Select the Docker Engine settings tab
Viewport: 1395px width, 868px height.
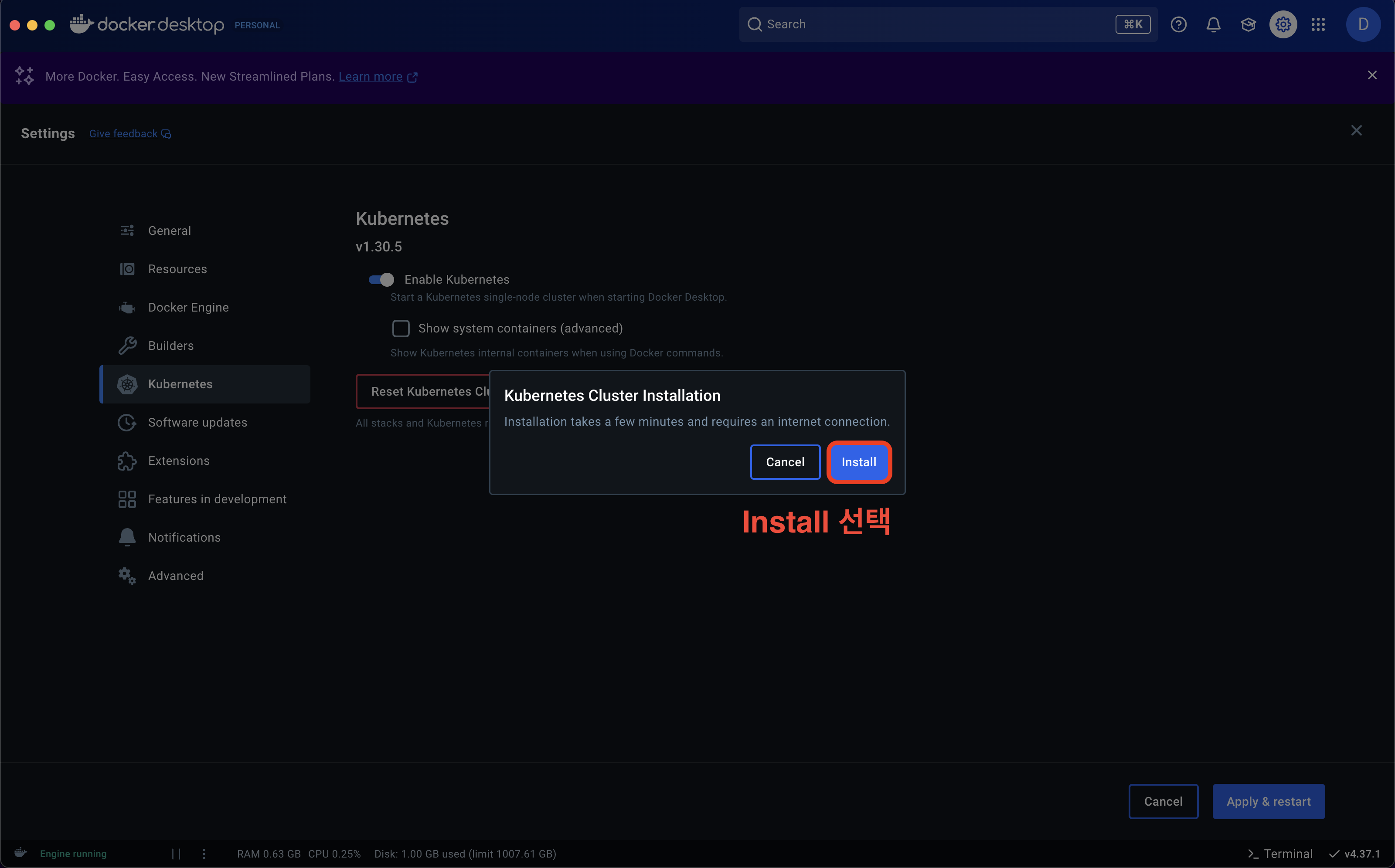(188, 307)
